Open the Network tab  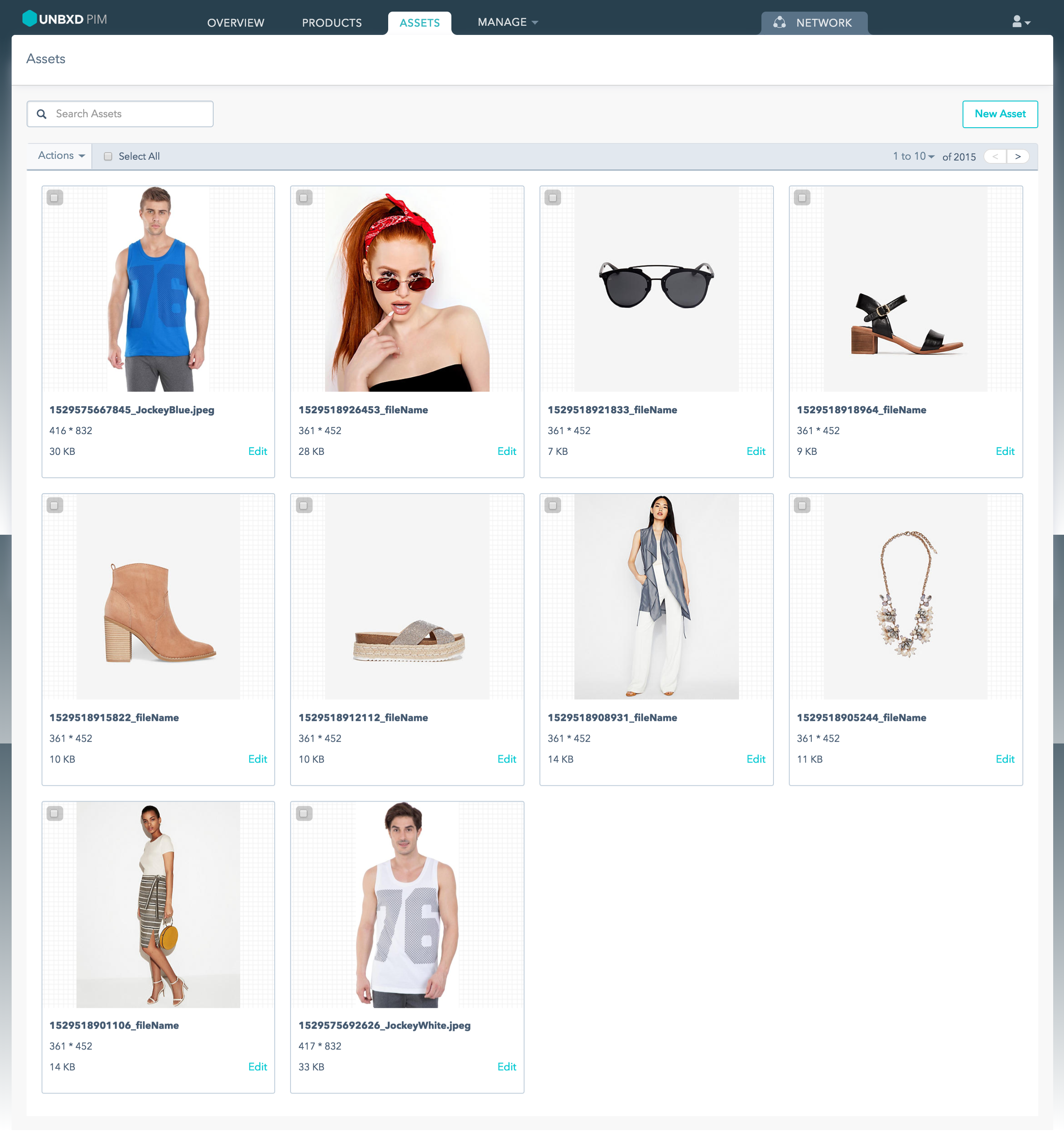814,23
